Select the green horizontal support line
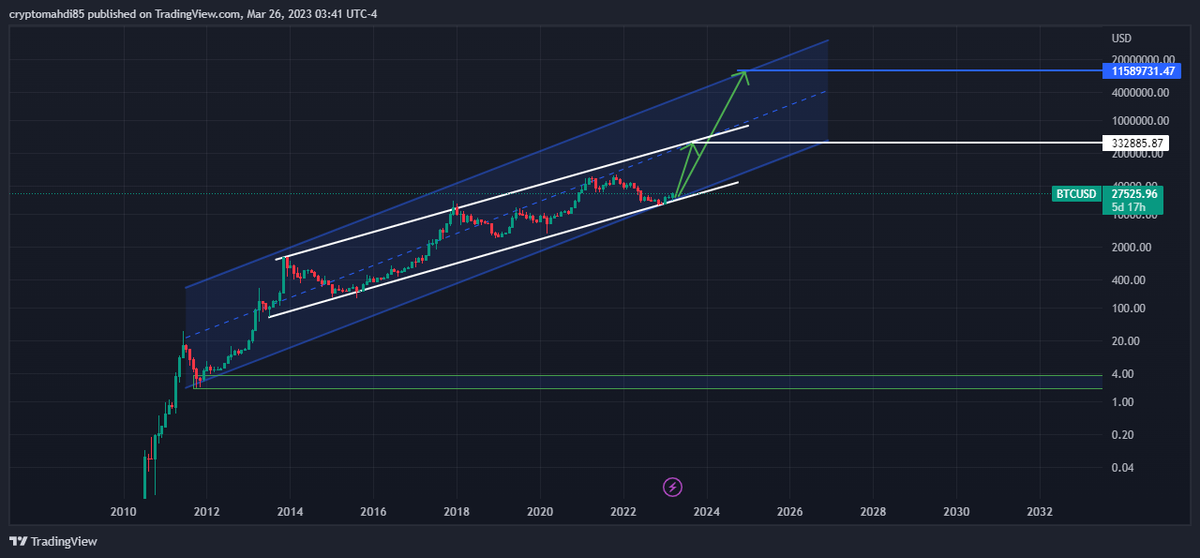Image resolution: width=1200 pixels, height=558 pixels. click(600, 388)
